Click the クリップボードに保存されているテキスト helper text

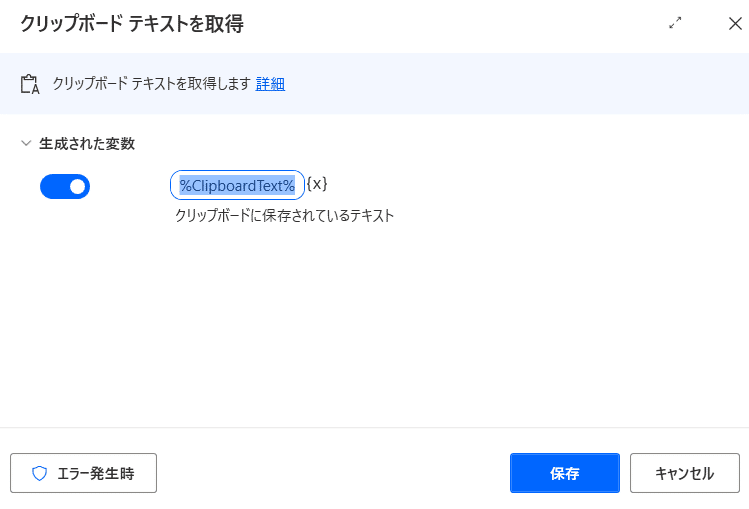tap(284, 215)
